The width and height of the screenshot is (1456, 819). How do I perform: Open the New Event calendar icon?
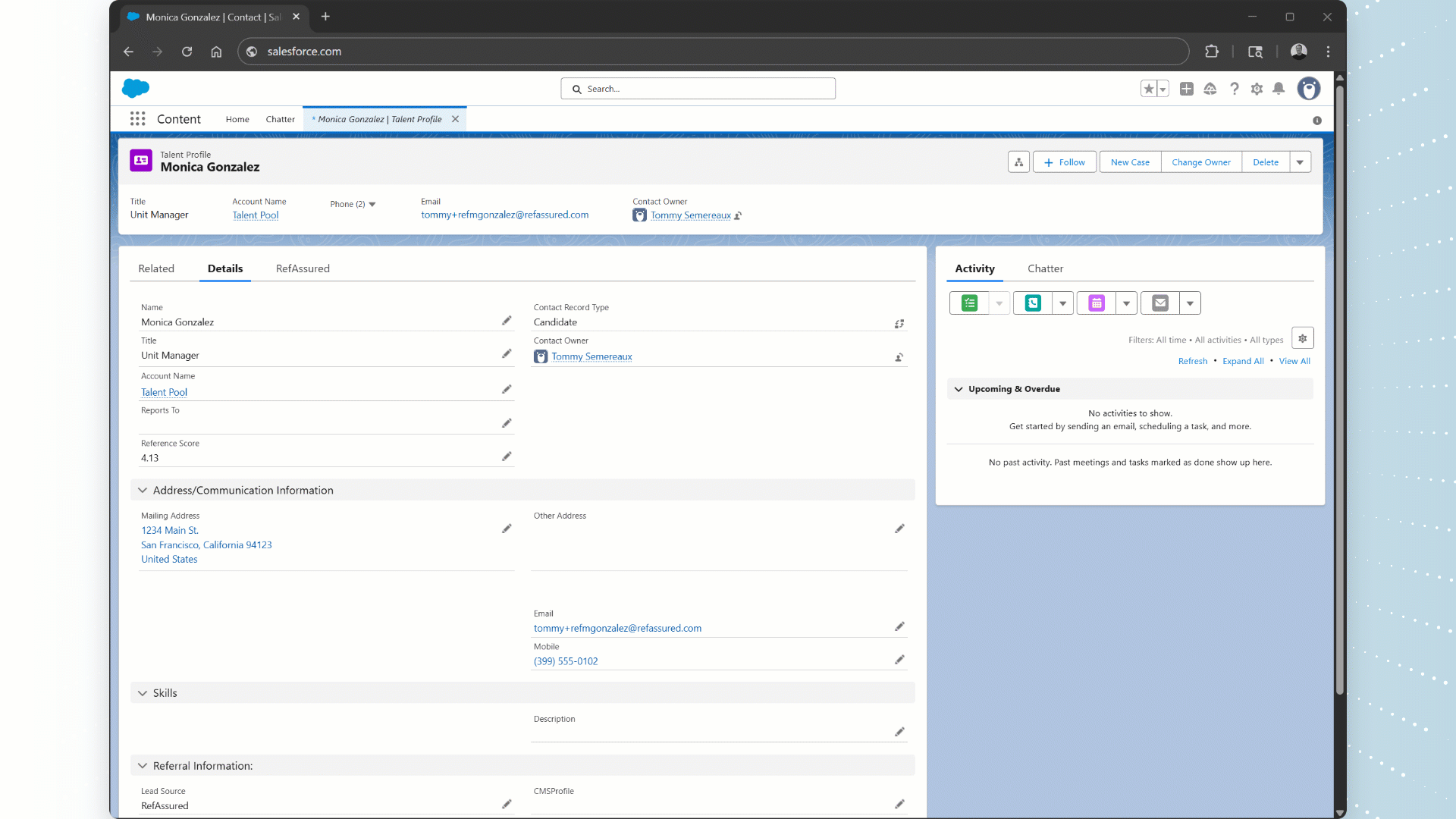pyautogui.click(x=1096, y=303)
